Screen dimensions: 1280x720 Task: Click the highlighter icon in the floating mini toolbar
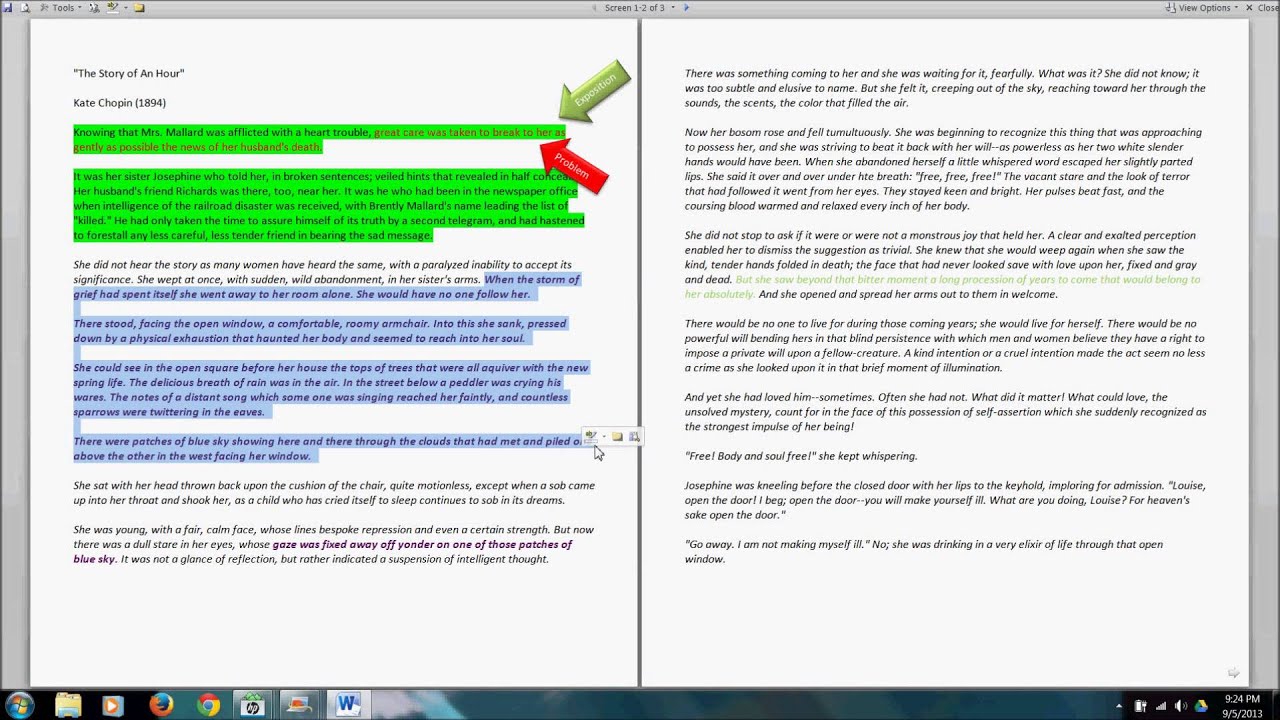591,437
